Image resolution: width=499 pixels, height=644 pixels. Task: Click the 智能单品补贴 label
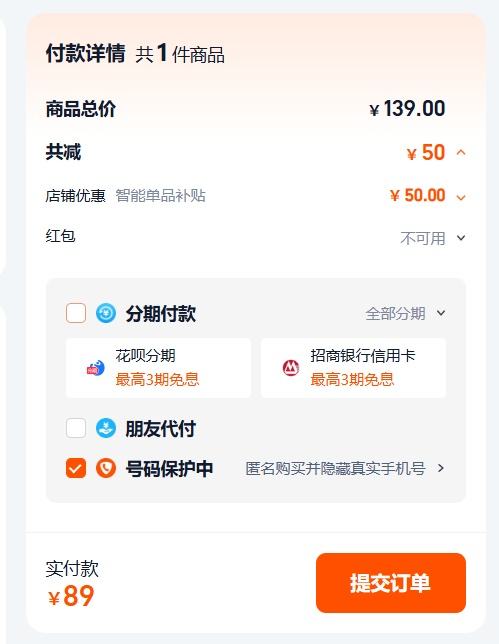(161, 196)
